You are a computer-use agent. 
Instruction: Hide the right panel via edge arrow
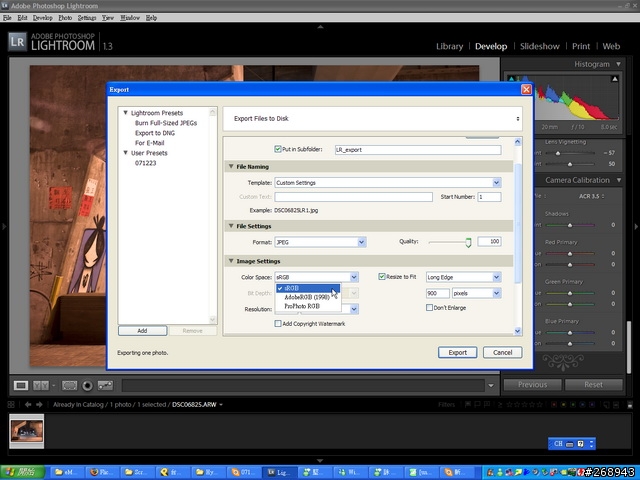(x=636, y=226)
